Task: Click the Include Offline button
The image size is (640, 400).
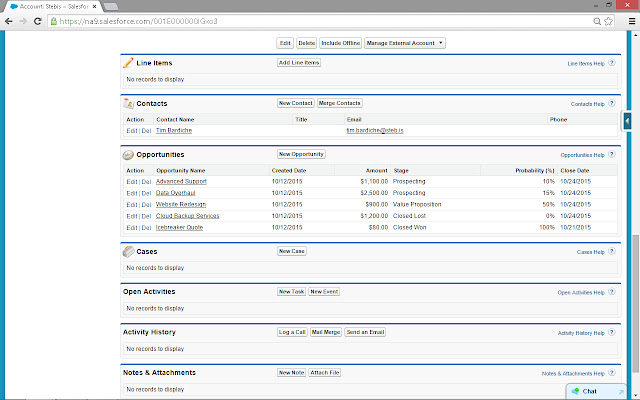Action: click(x=340, y=43)
